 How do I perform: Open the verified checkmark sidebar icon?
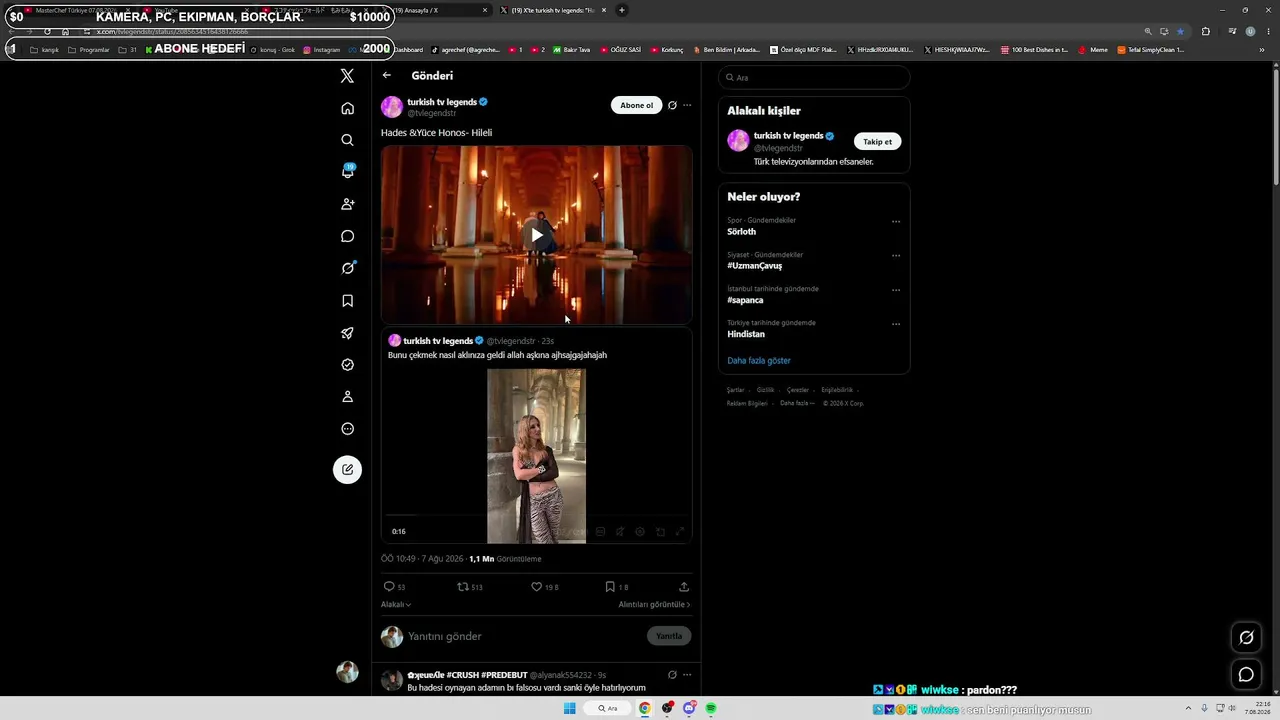pyautogui.click(x=347, y=365)
